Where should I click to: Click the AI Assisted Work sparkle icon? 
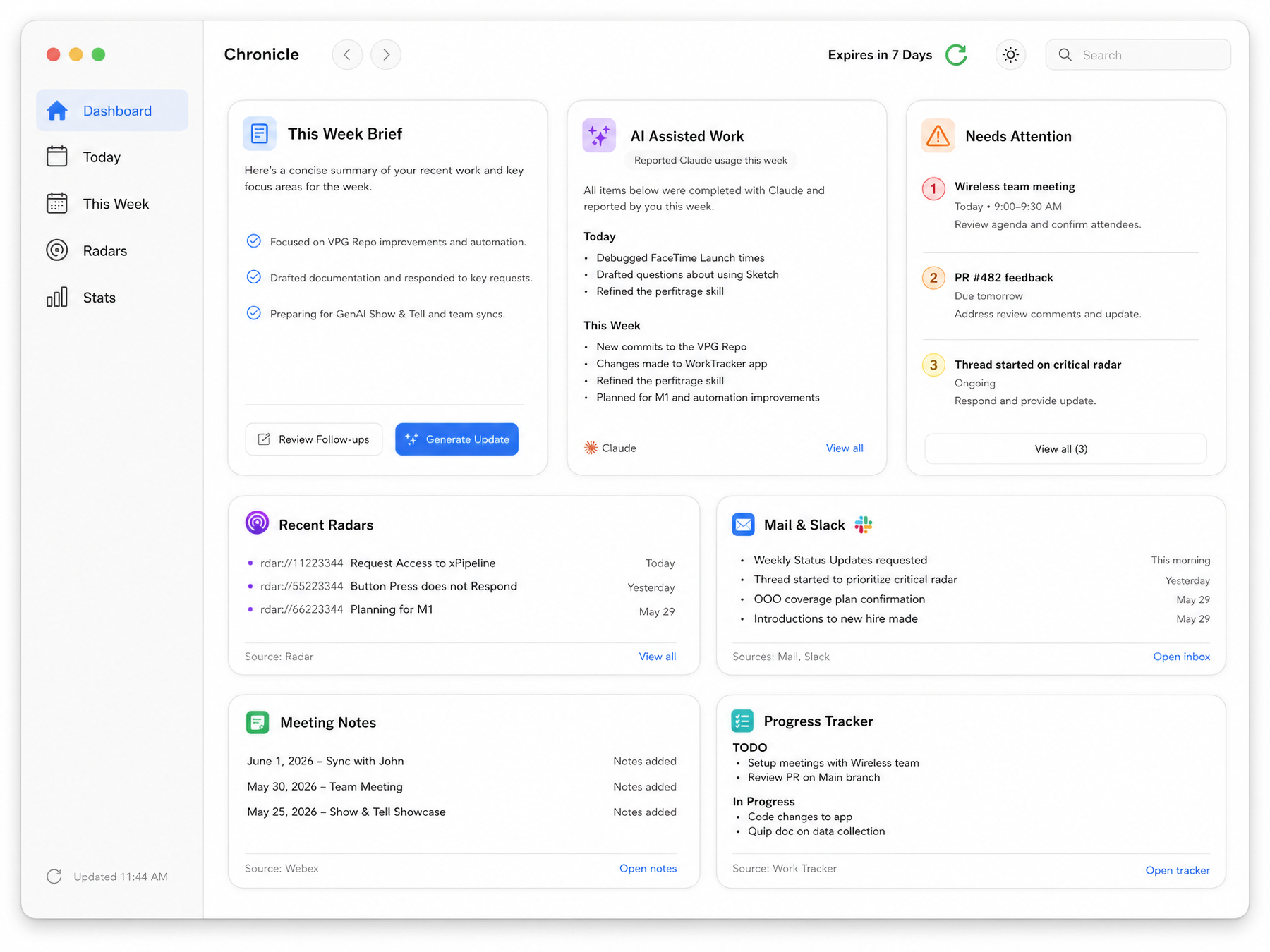pos(599,135)
